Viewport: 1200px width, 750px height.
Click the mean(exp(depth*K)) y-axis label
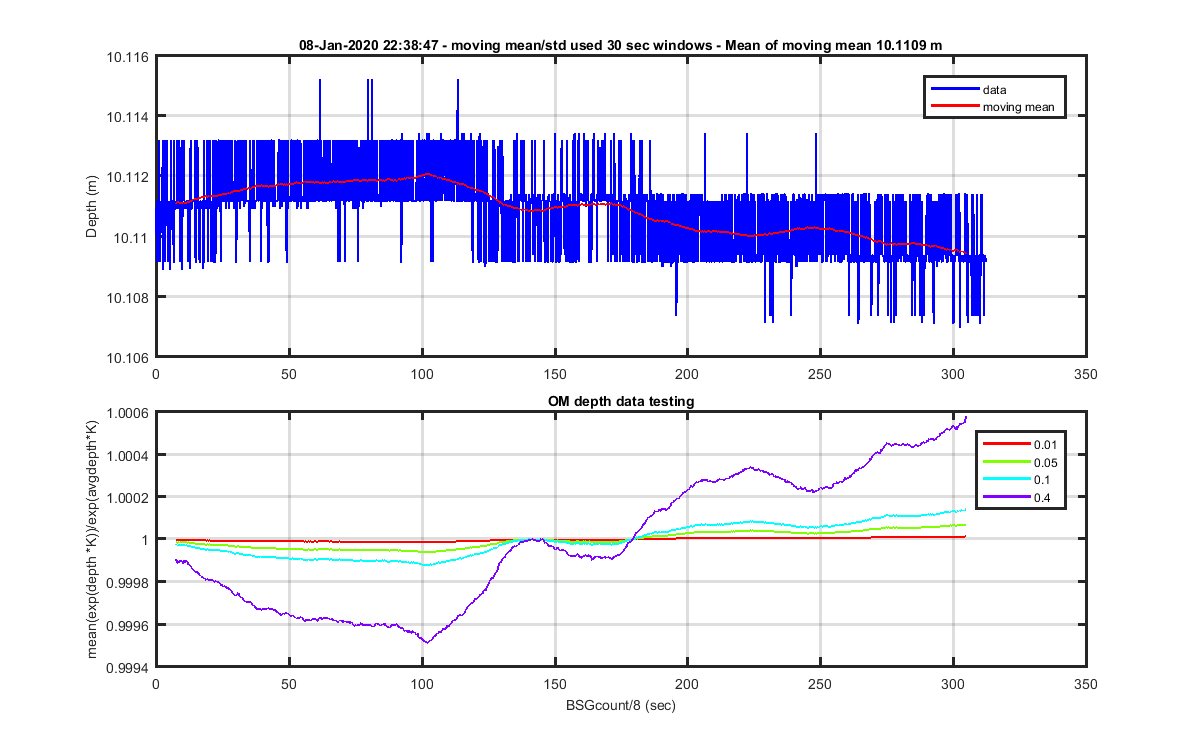click(93, 540)
